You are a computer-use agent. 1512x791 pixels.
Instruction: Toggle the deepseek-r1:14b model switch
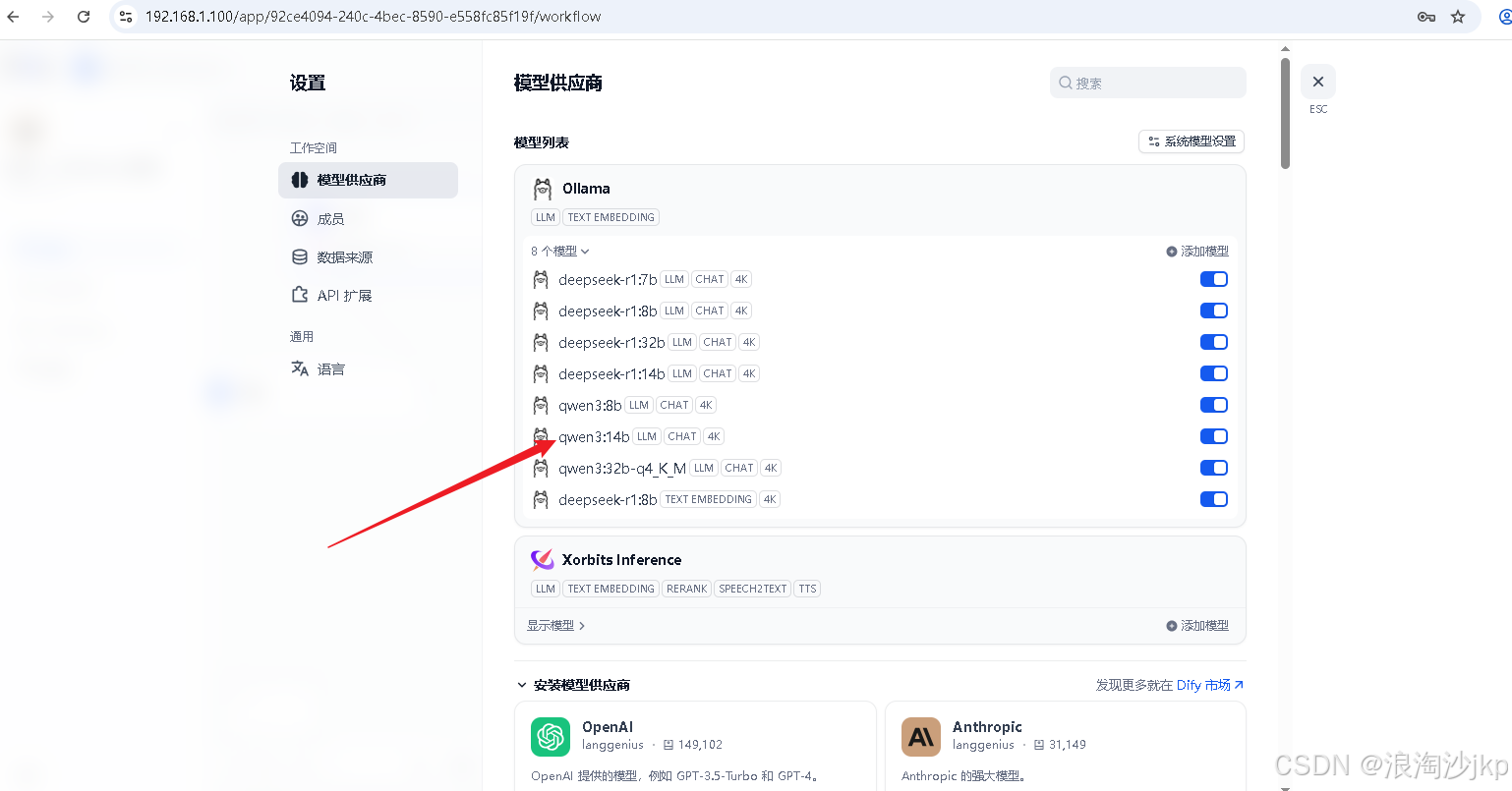[x=1214, y=373]
